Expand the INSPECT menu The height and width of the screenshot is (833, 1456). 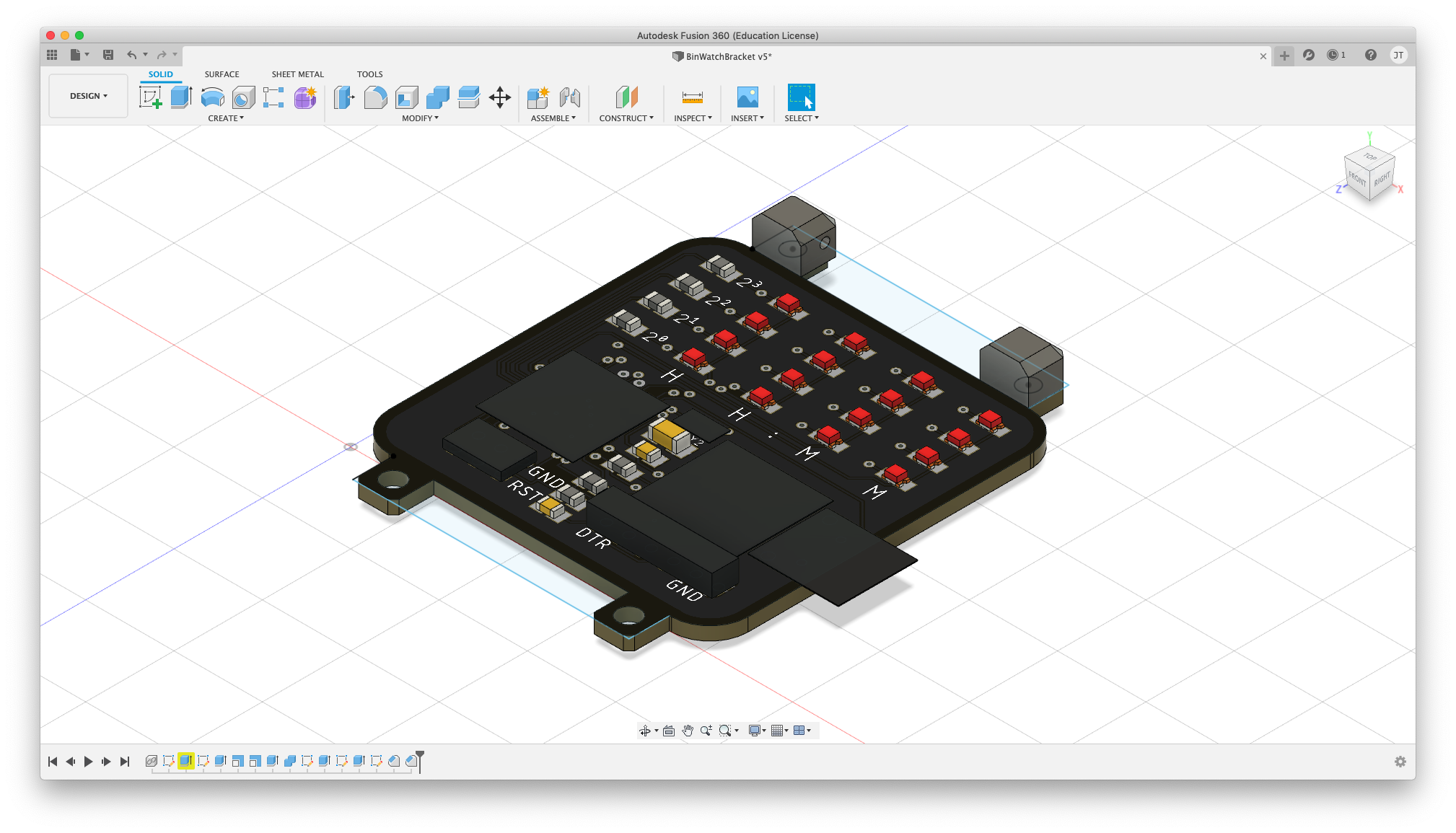click(x=693, y=118)
